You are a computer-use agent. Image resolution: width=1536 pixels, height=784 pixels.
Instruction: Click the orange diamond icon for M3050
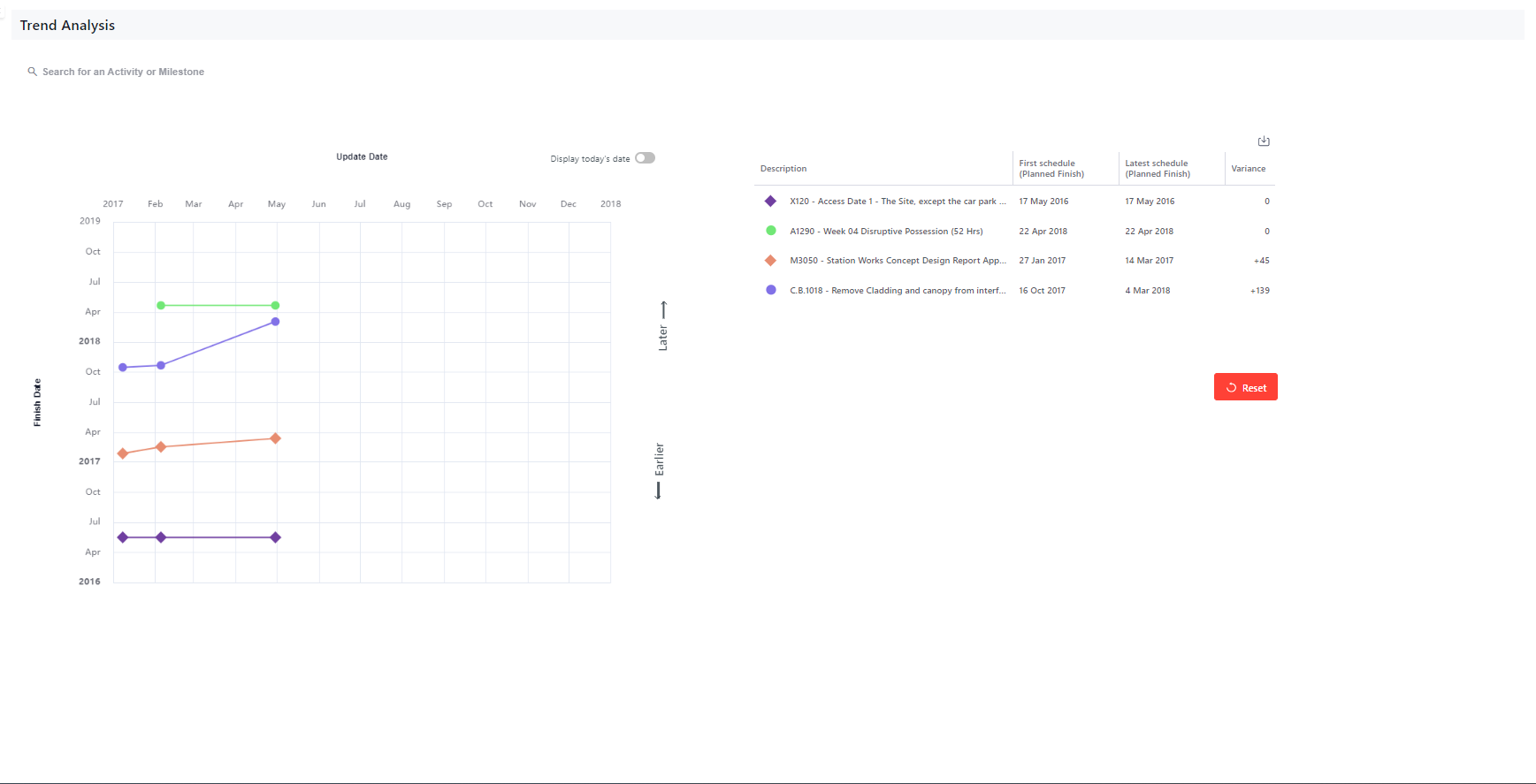click(770, 261)
